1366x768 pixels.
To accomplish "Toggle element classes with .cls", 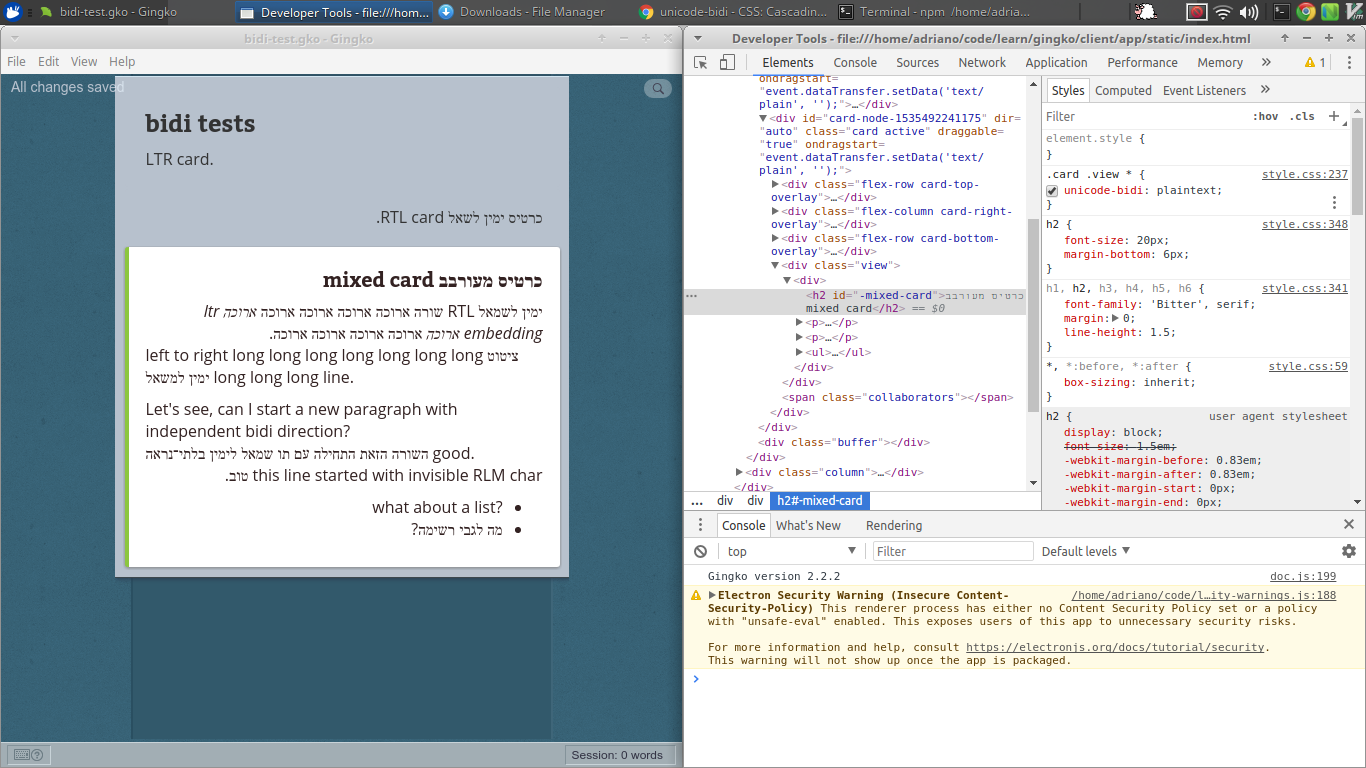I will [1304, 116].
